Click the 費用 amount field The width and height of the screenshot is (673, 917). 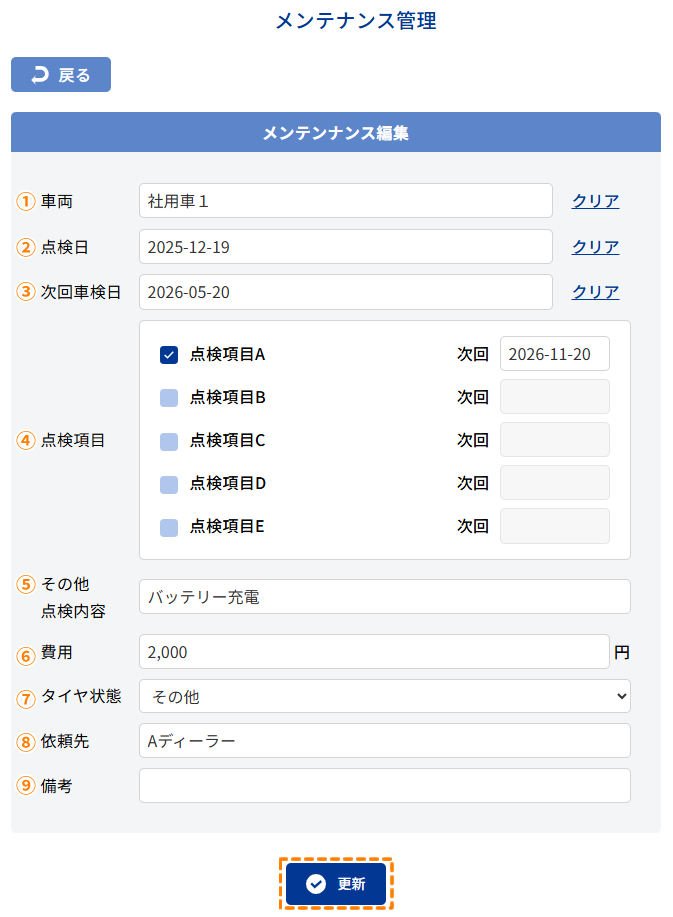point(373,652)
